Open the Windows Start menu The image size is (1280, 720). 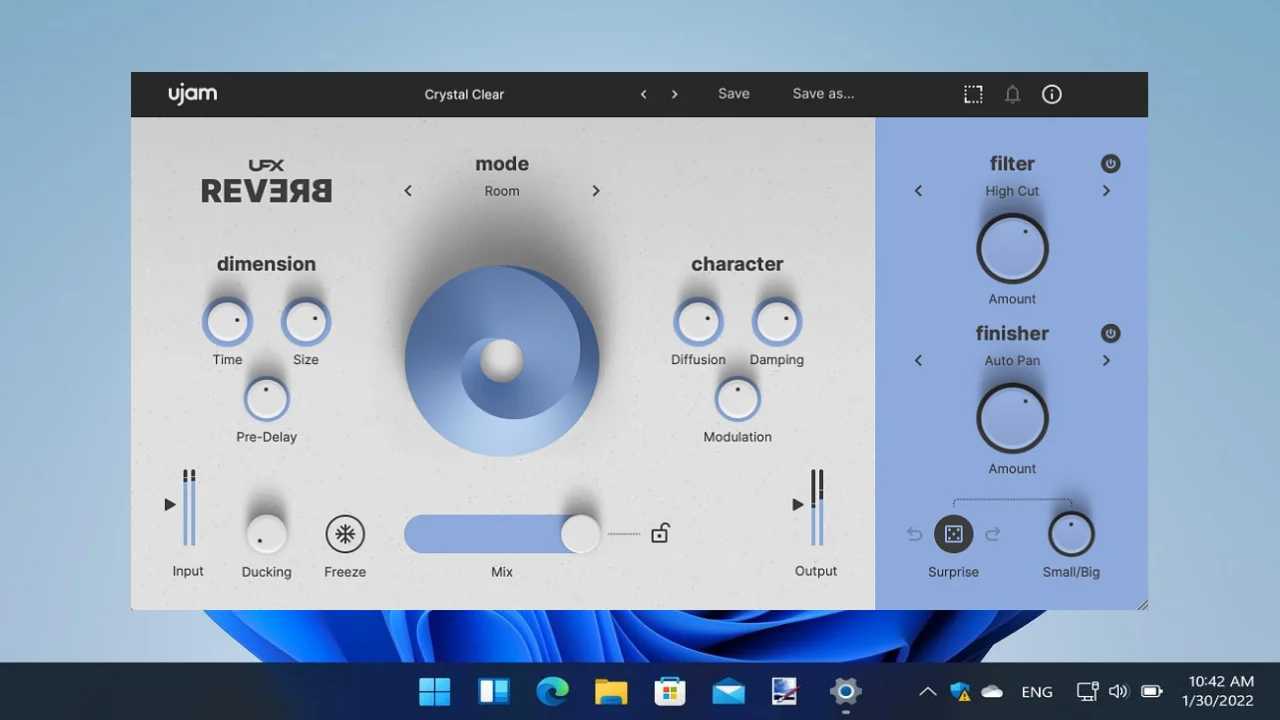coord(434,691)
